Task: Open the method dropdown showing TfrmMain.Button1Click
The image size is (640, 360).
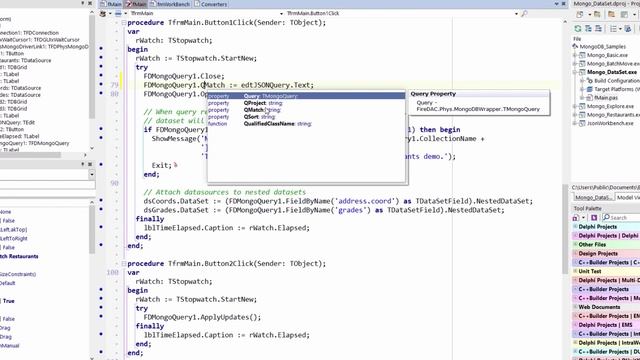Action: [x=516, y=13]
